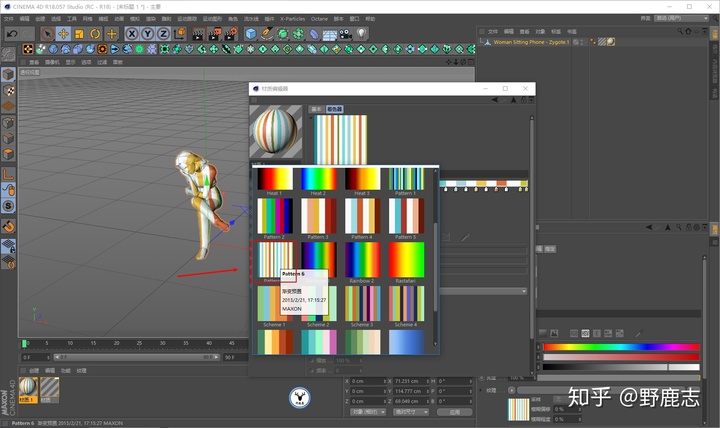Choose the Heat 2 gradient preset
Image resolution: width=720 pixels, height=428 pixels.
[318, 181]
